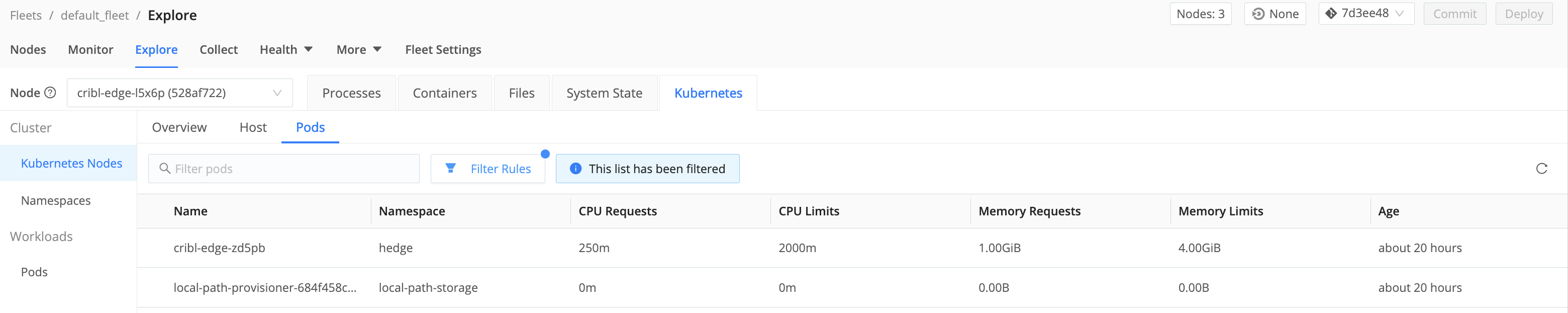This screenshot has width=1568, height=313.
Task: Click the Filter Rules button
Action: pos(487,169)
